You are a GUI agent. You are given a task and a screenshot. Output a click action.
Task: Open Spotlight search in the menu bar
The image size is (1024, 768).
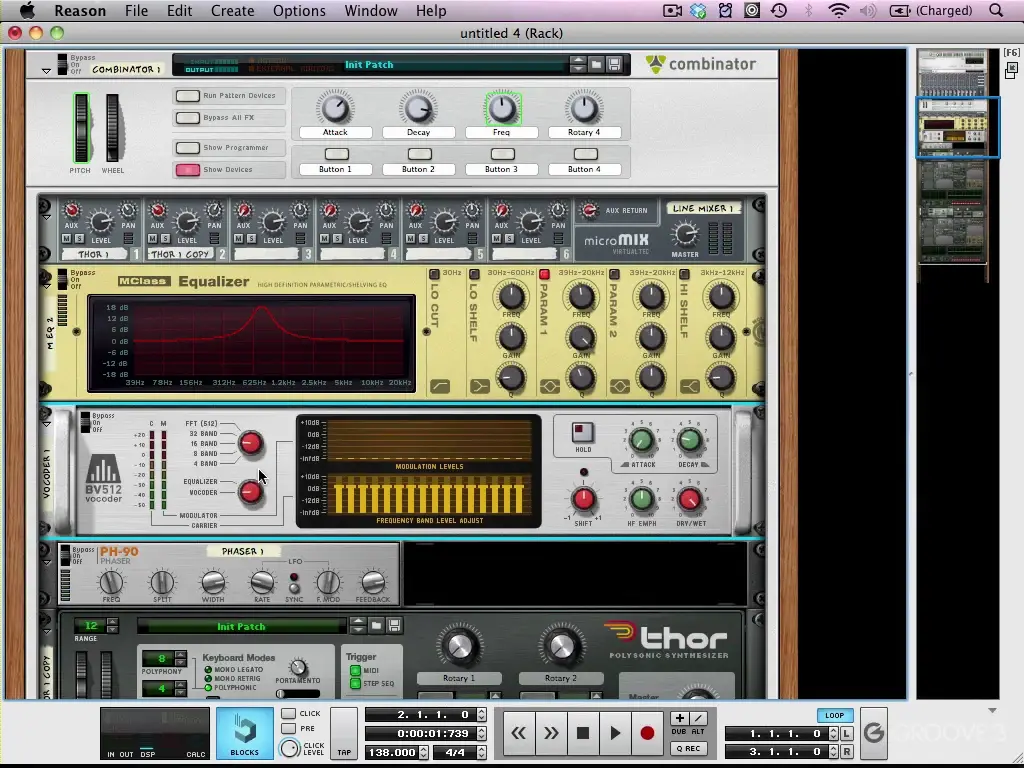coord(995,10)
